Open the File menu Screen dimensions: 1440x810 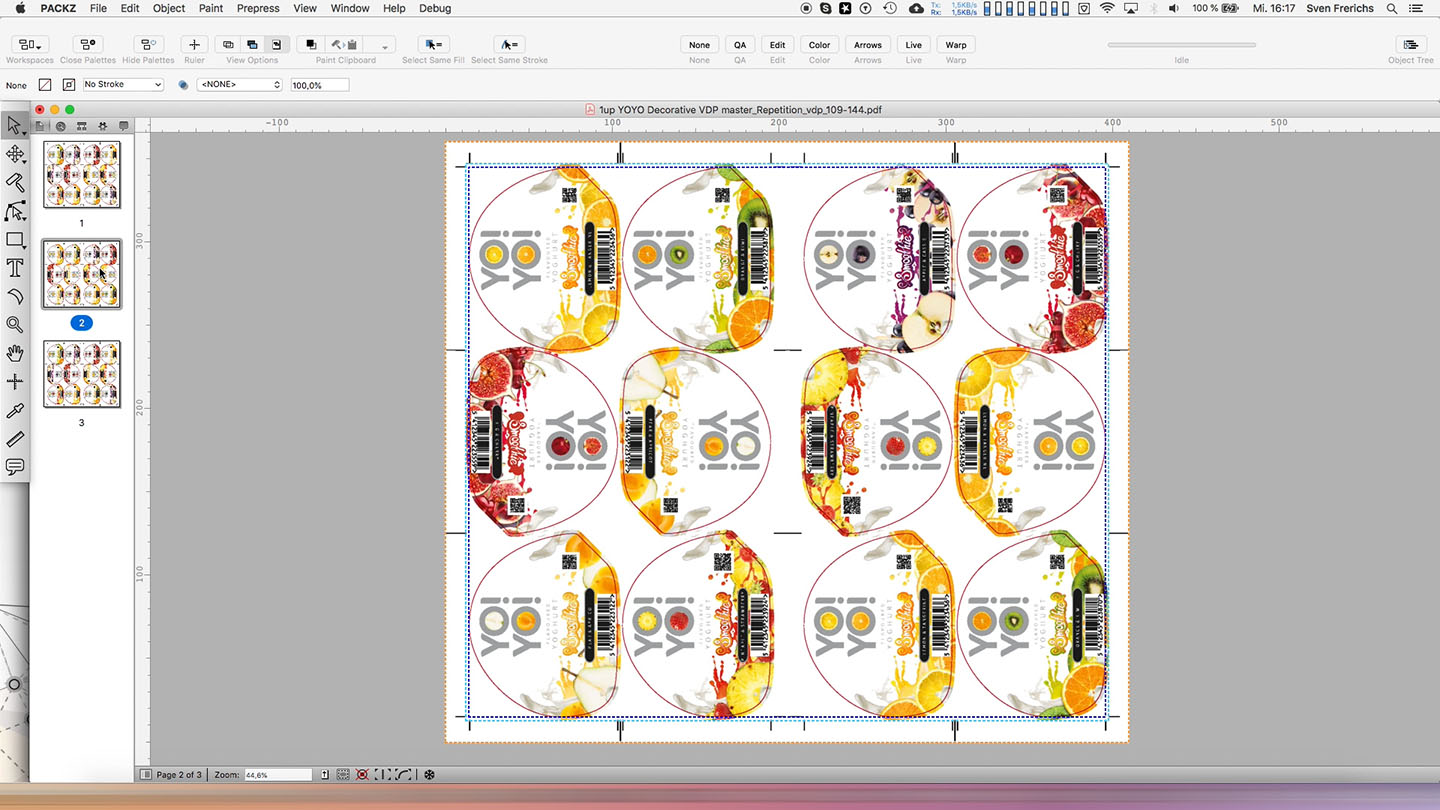[98, 8]
